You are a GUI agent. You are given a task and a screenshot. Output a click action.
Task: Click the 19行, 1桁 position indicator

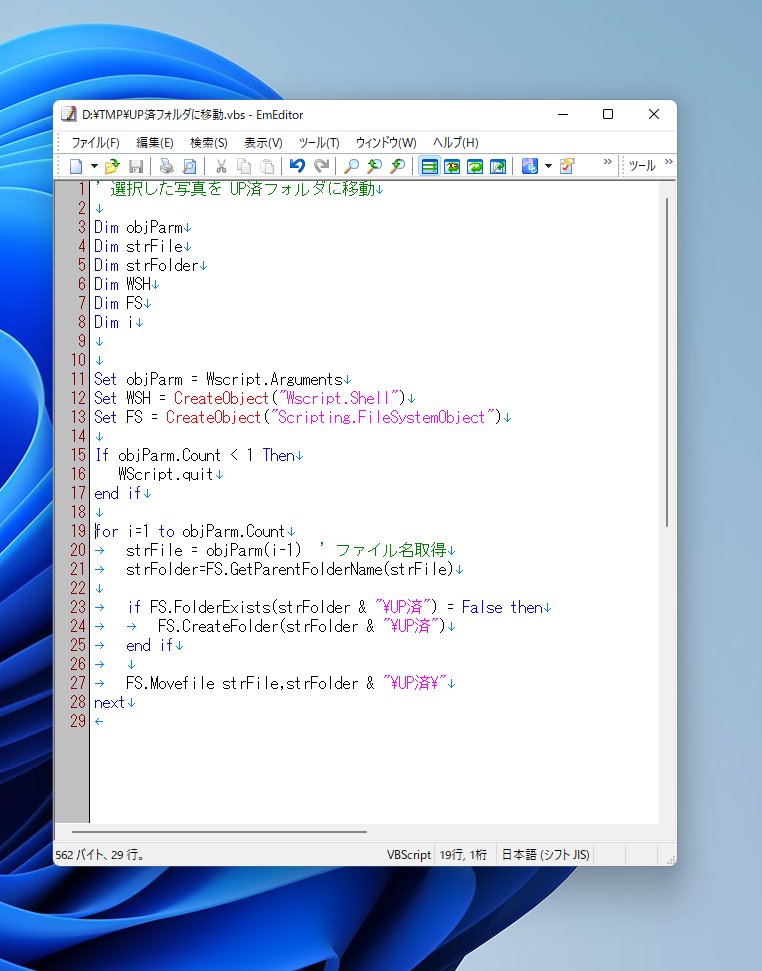coord(464,855)
